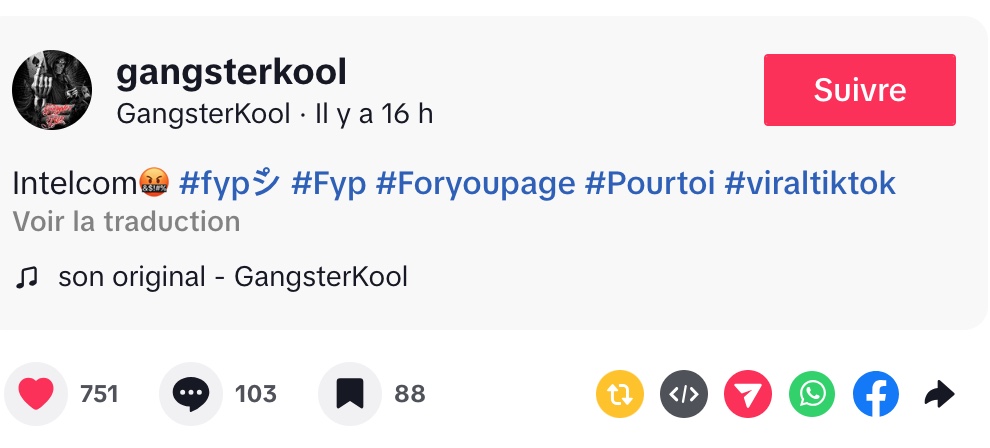Share the video to WhatsApp

(812, 395)
